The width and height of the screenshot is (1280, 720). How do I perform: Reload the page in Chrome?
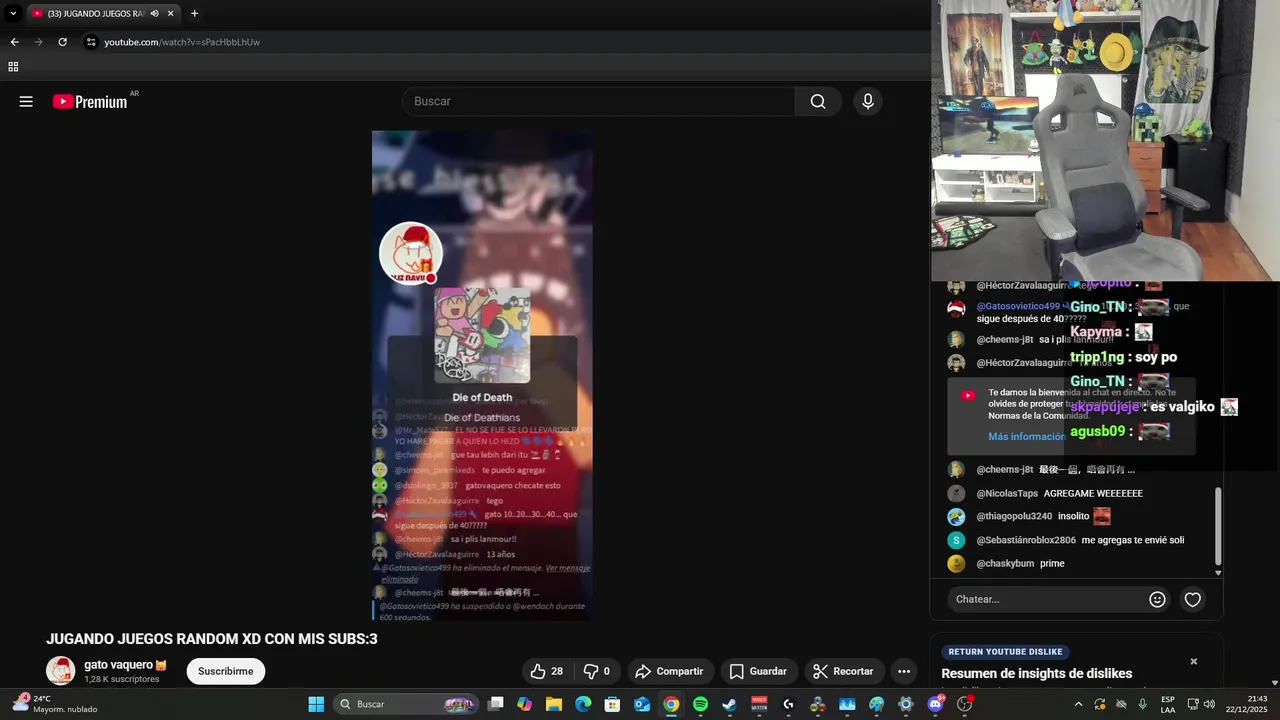click(62, 42)
